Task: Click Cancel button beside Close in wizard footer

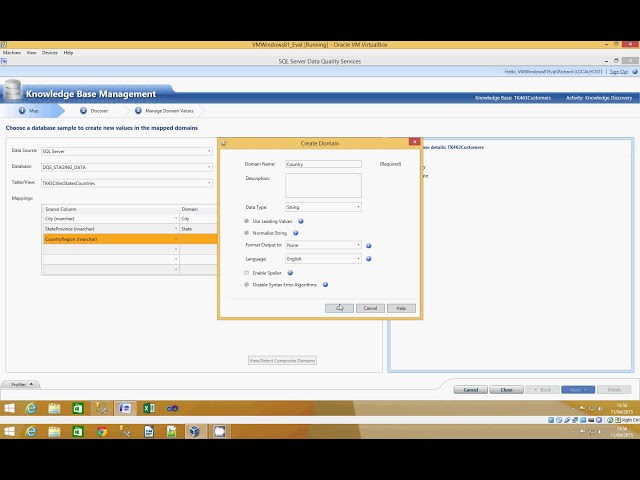Action: (x=471, y=390)
